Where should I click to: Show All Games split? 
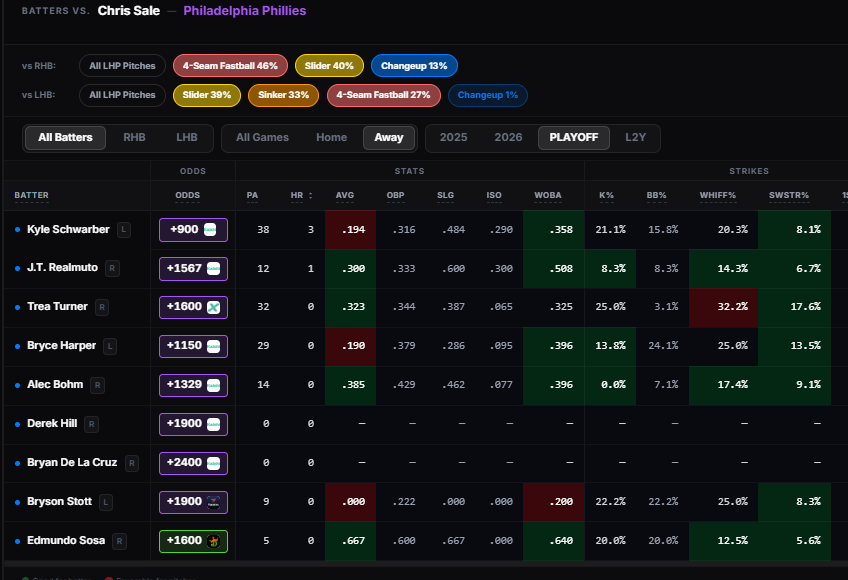point(262,137)
